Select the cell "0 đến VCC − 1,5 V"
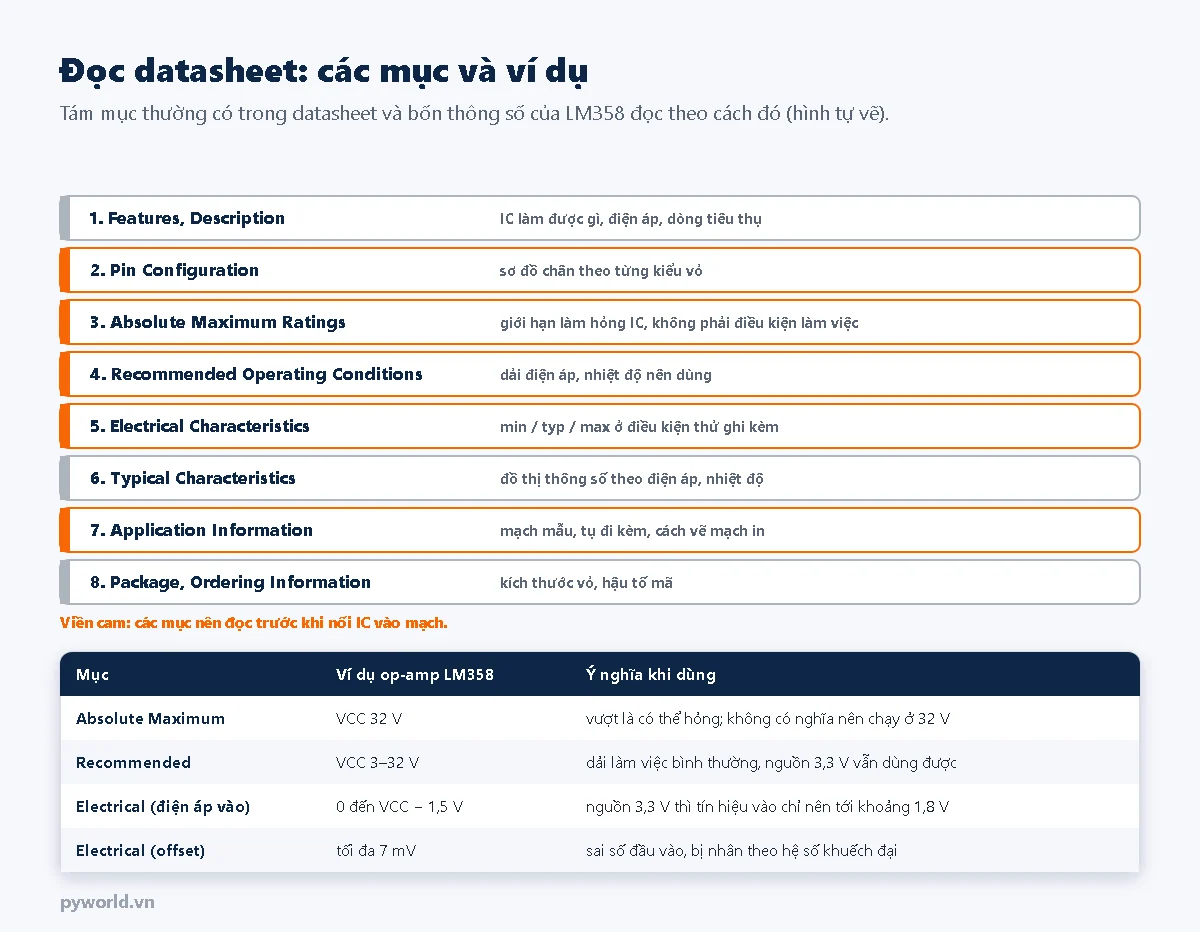The height and width of the screenshot is (932, 1200). click(400, 806)
